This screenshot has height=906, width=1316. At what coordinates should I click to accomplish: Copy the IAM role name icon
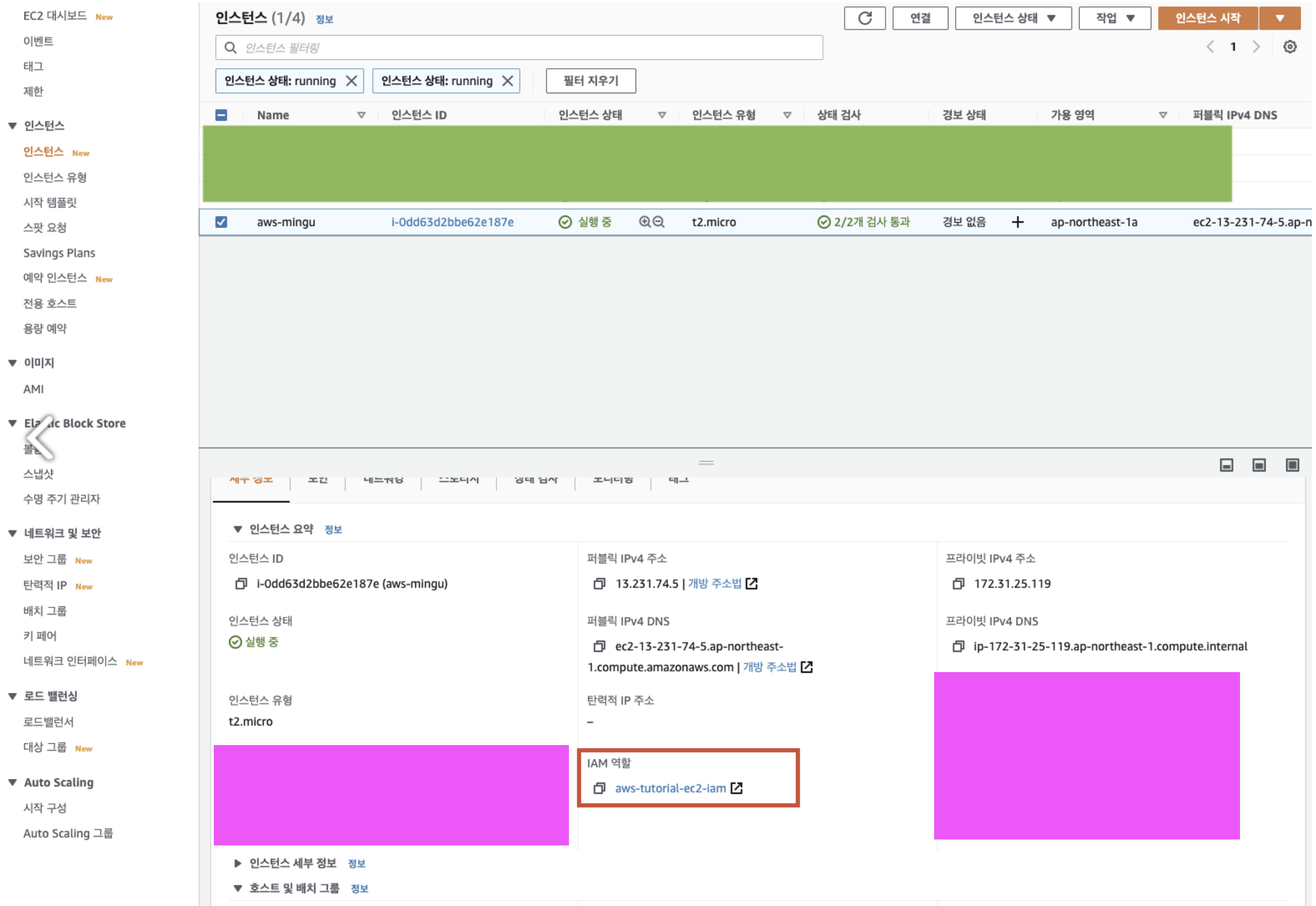click(599, 788)
